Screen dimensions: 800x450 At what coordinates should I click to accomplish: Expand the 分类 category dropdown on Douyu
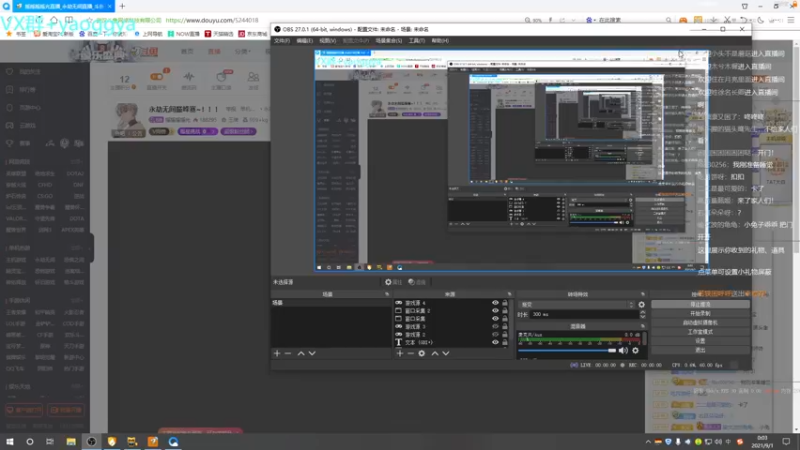pyautogui.click(x=242, y=52)
